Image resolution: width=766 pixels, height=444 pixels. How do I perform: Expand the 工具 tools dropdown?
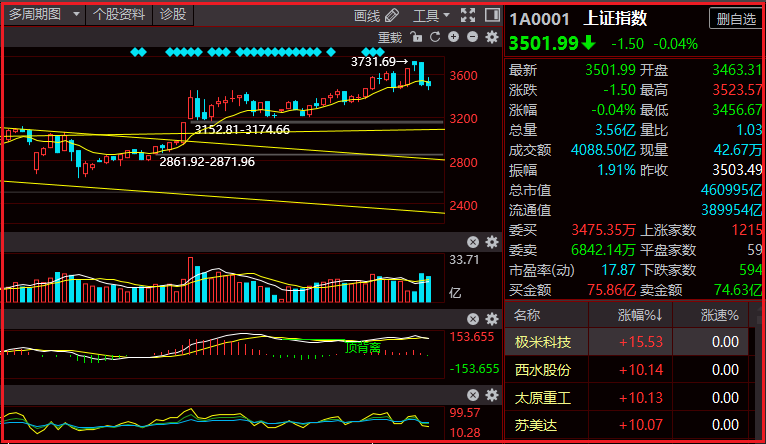(x=431, y=16)
